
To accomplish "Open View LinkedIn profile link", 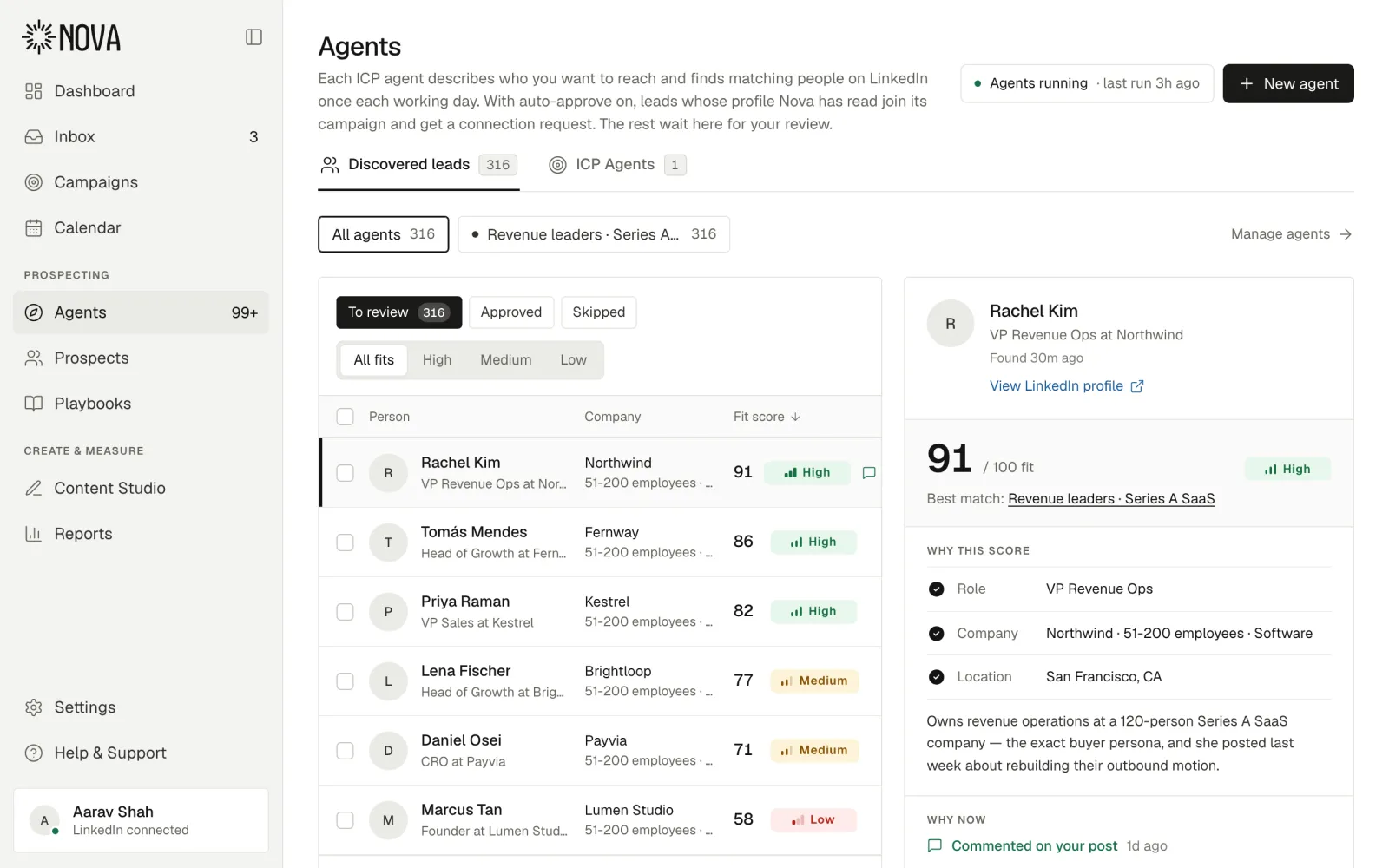I will point(1066,386).
